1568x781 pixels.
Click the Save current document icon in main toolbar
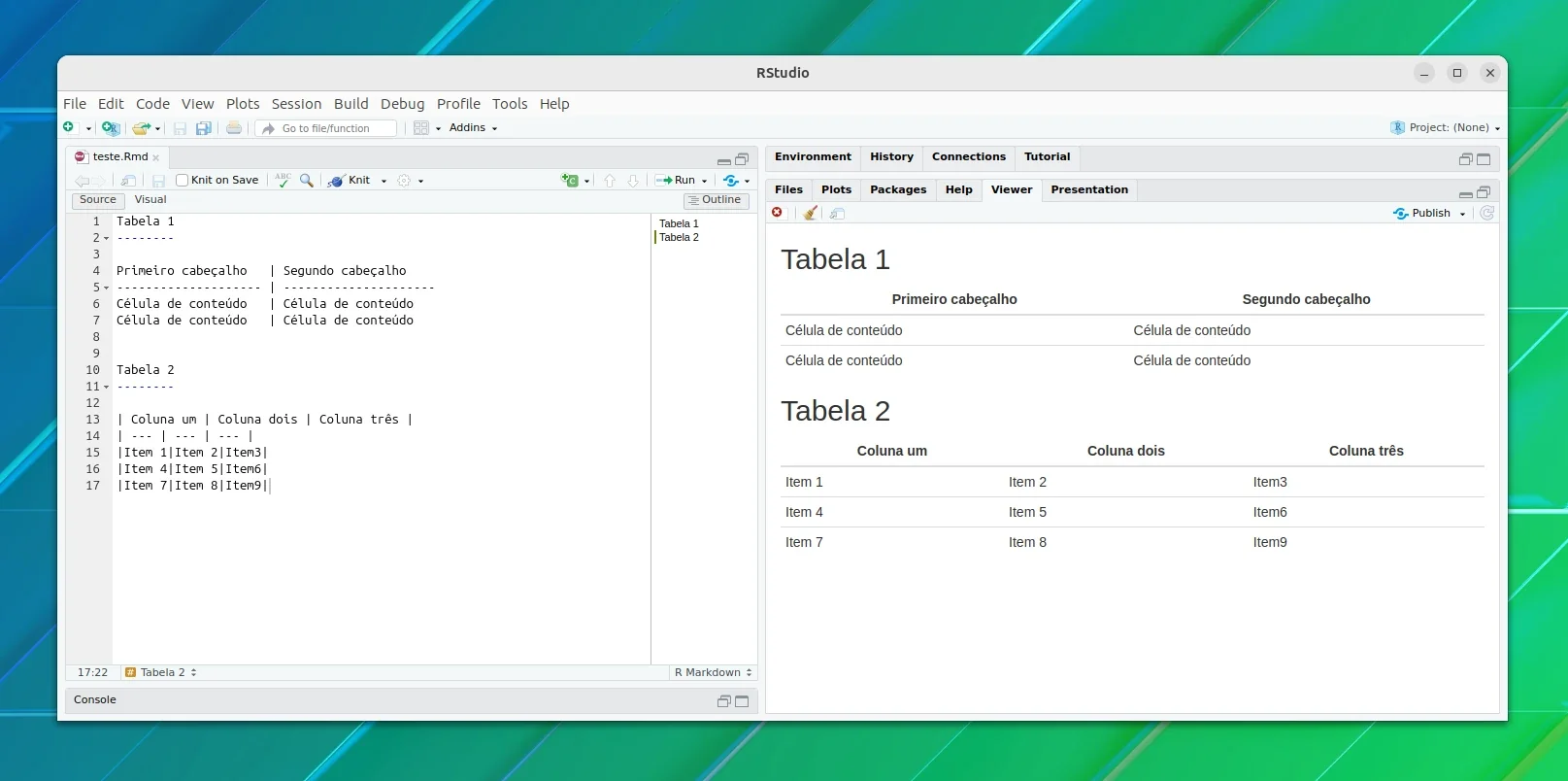point(180,128)
